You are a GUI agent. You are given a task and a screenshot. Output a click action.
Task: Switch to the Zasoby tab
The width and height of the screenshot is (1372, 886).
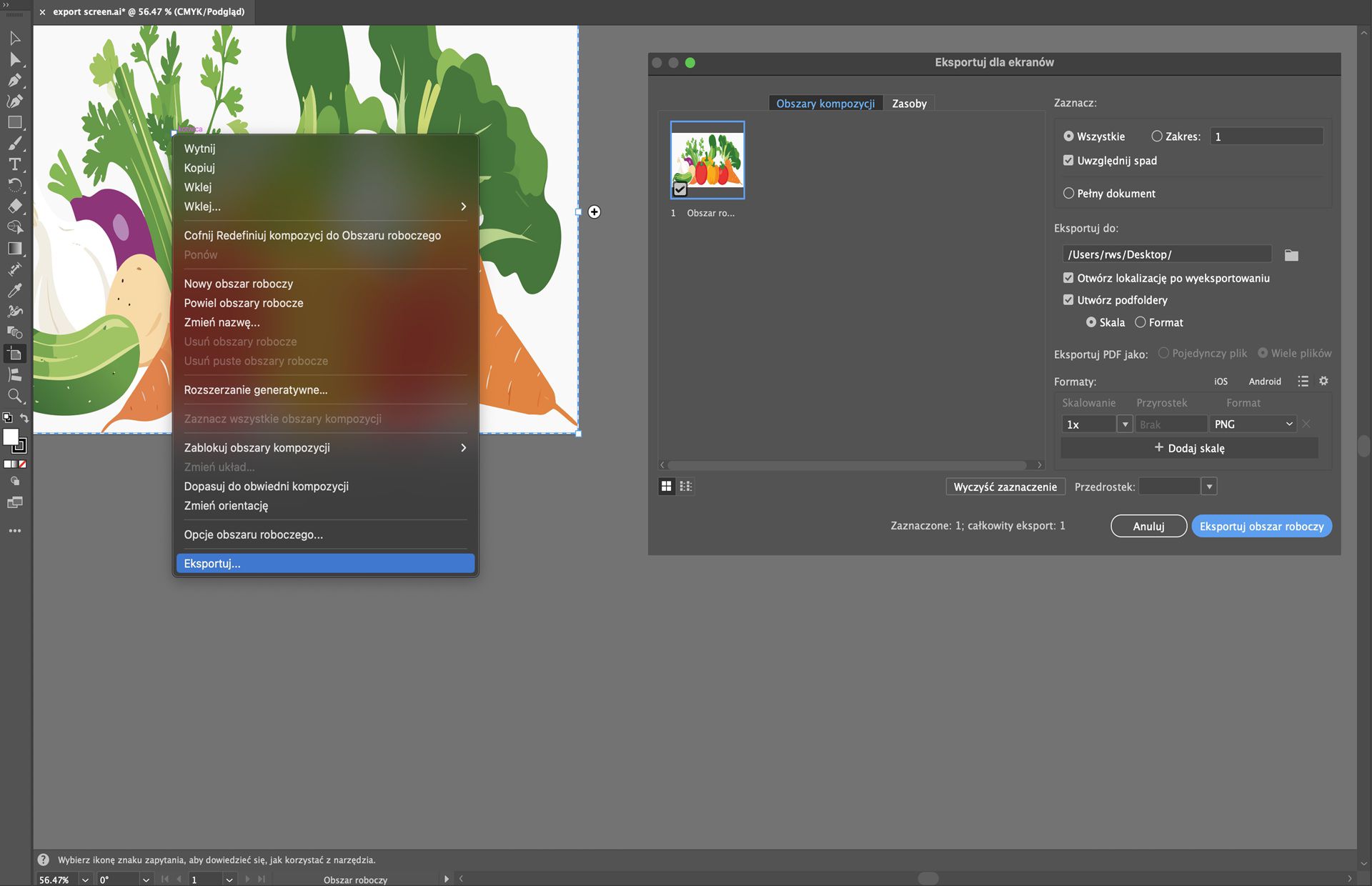909,103
